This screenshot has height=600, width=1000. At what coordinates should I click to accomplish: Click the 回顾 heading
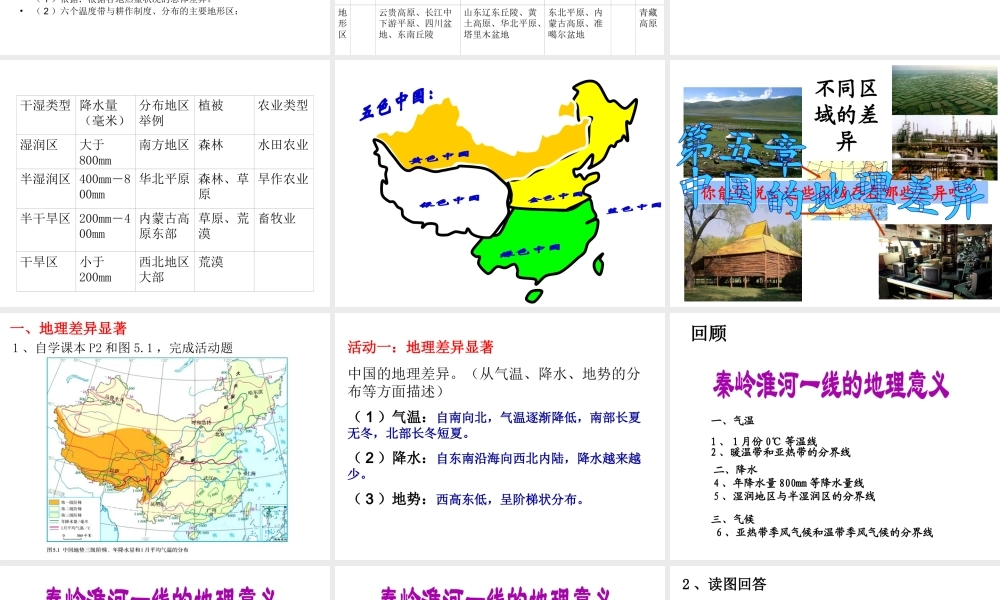coord(709,333)
